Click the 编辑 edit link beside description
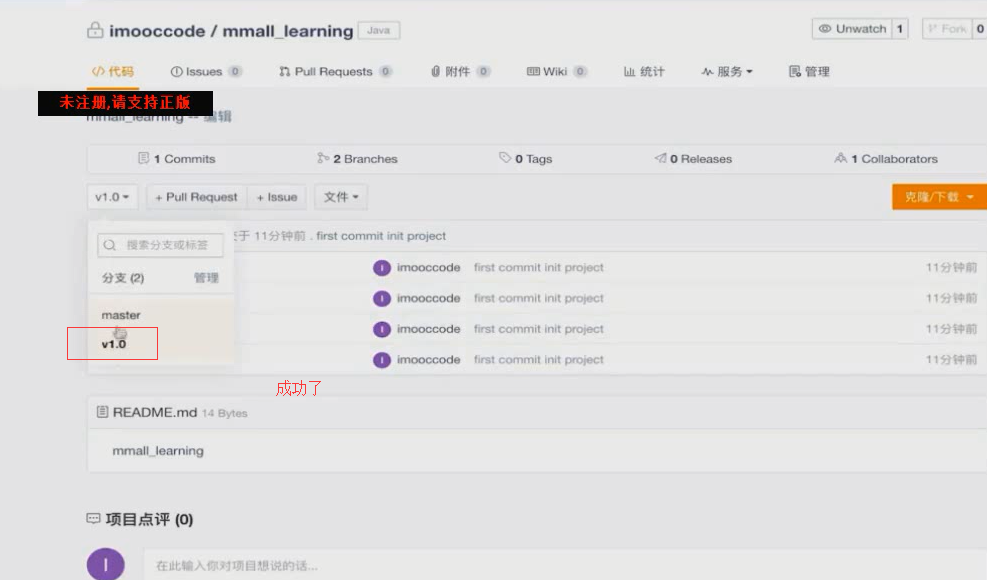 tap(218, 117)
